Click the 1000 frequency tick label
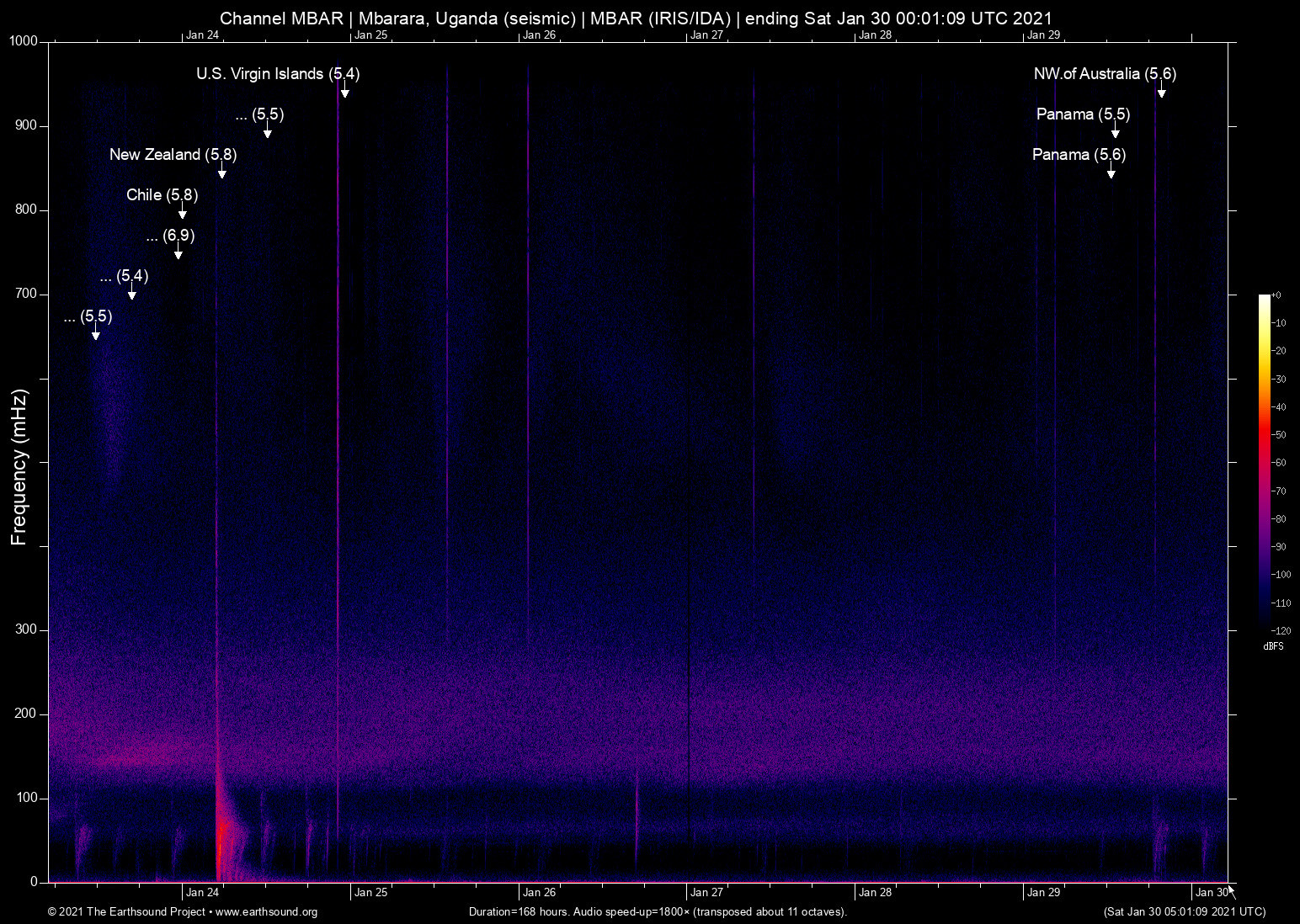 click(x=24, y=41)
